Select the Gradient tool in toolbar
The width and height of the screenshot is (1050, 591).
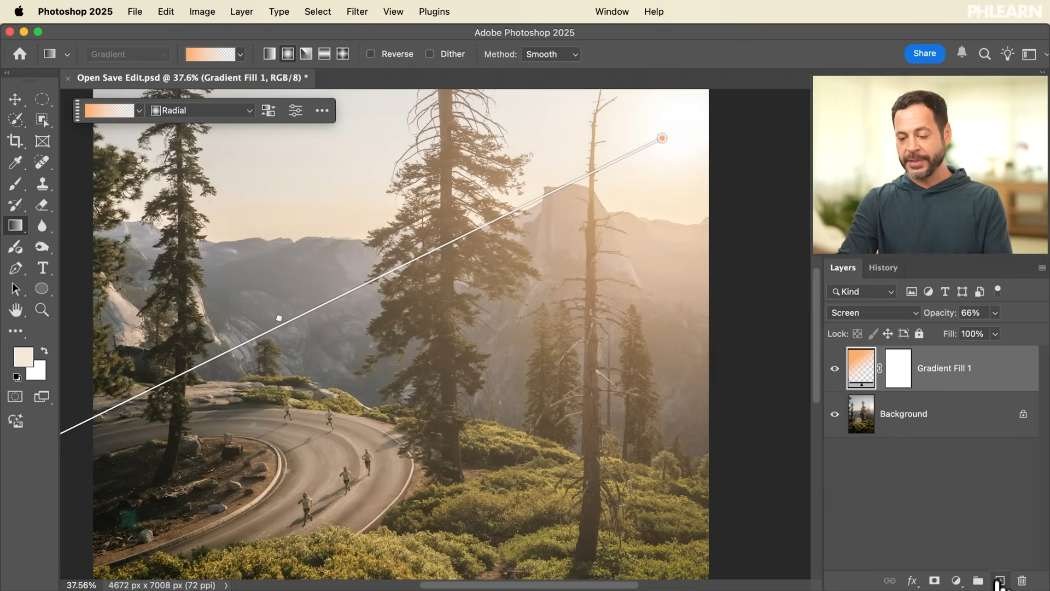click(15, 226)
